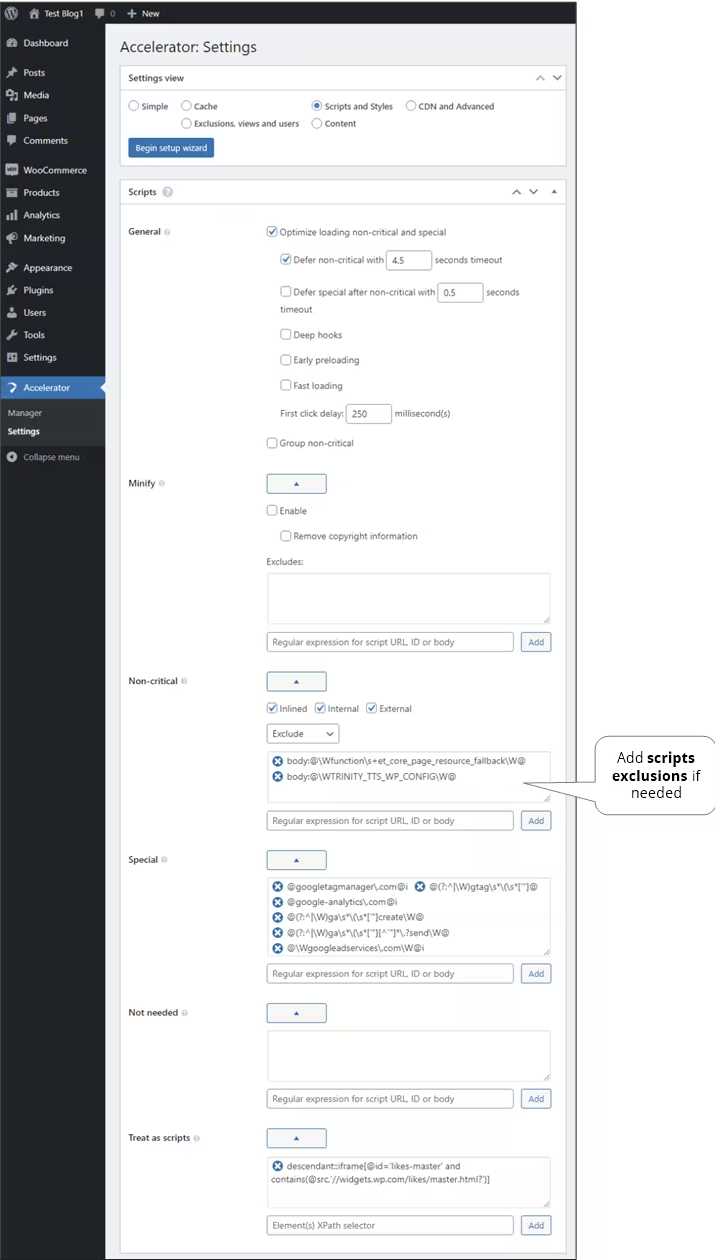Click the Begin setup wizard button
This screenshot has width=715, height=1260.
[171, 148]
